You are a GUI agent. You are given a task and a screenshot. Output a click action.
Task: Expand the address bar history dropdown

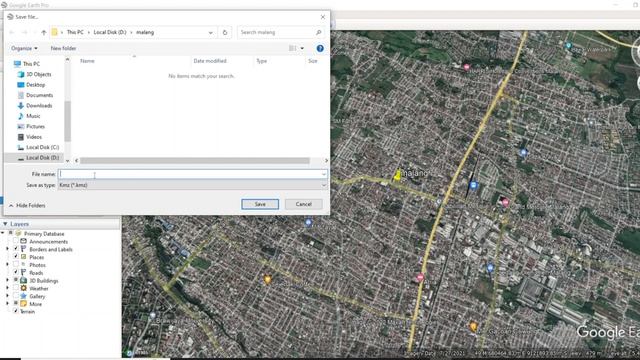(x=211, y=32)
